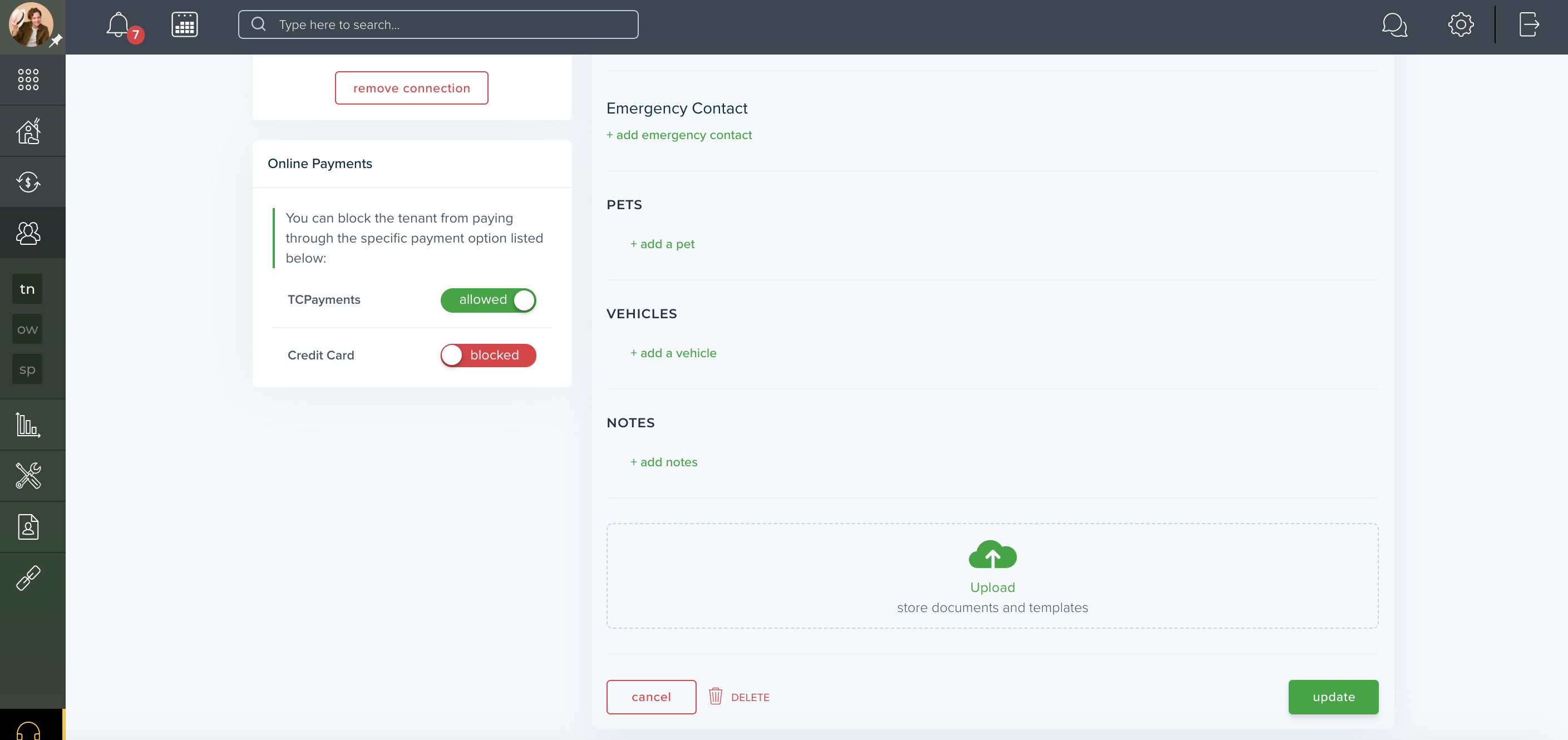Screen dimensions: 1568x740
Task: Toggle Credit Card blocked switch
Action: point(488,356)
